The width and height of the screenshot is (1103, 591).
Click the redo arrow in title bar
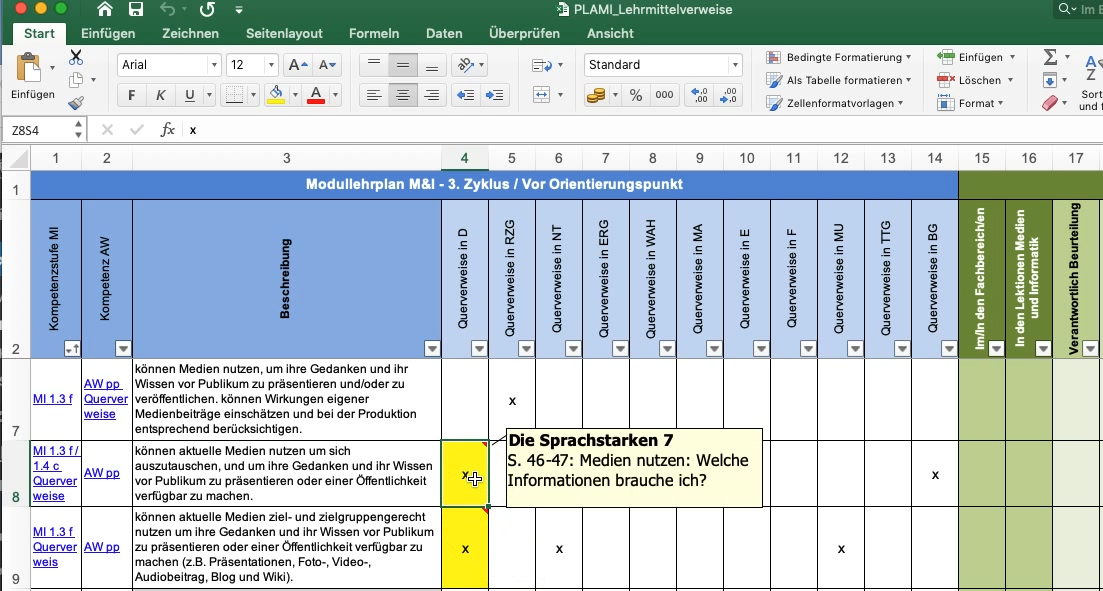[206, 10]
